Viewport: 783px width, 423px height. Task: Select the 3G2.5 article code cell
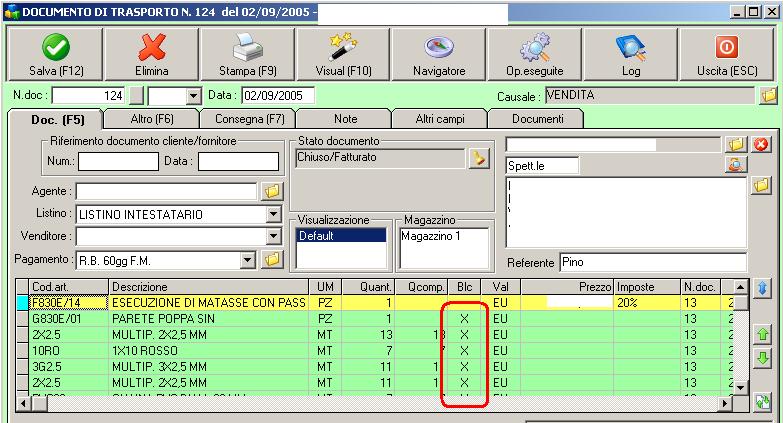tap(68, 367)
